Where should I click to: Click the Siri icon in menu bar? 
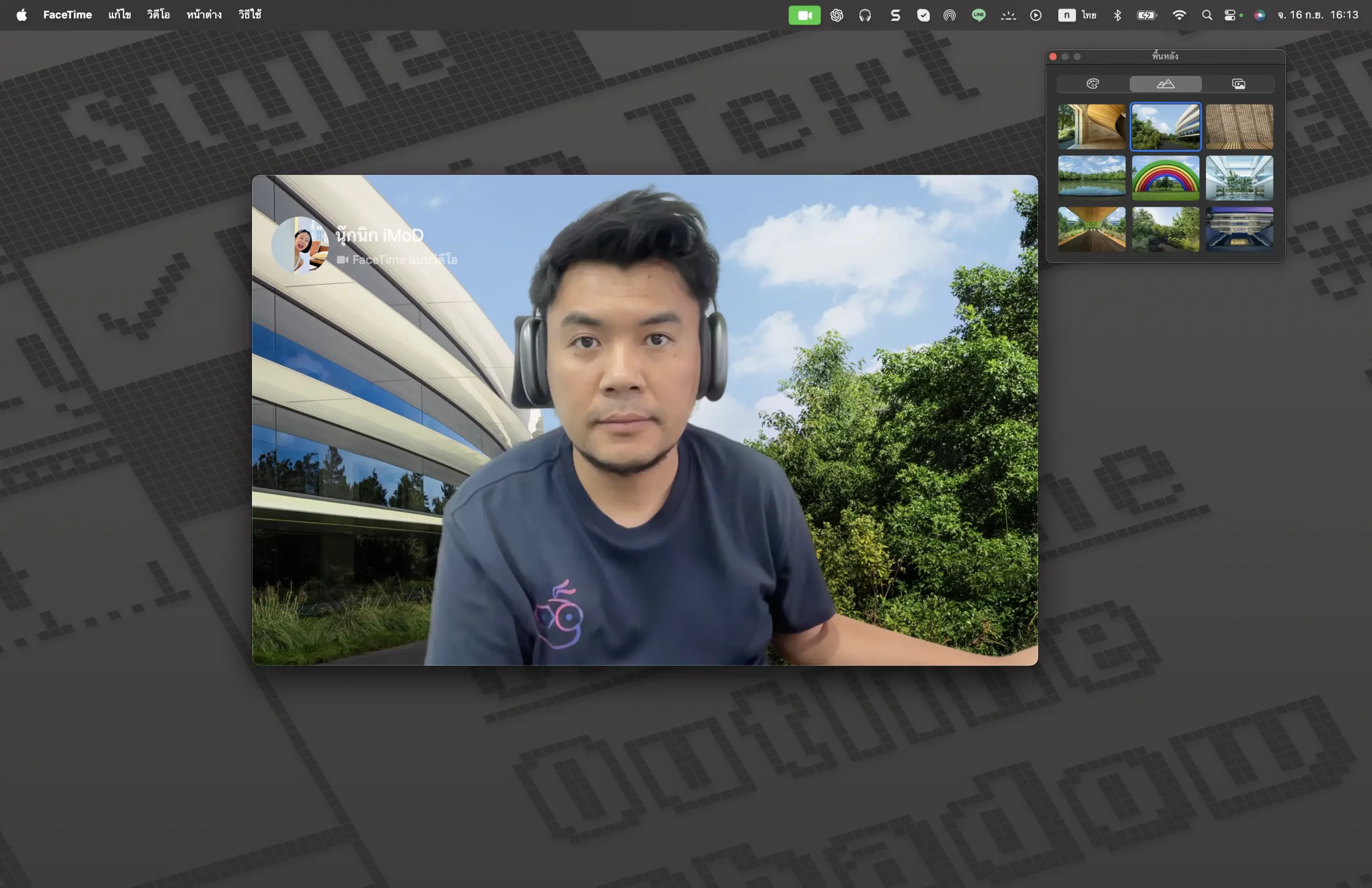click(1259, 15)
